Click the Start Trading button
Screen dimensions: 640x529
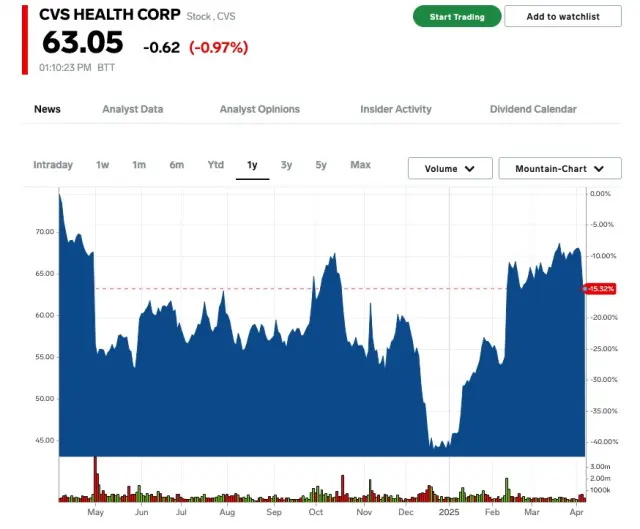(x=457, y=16)
